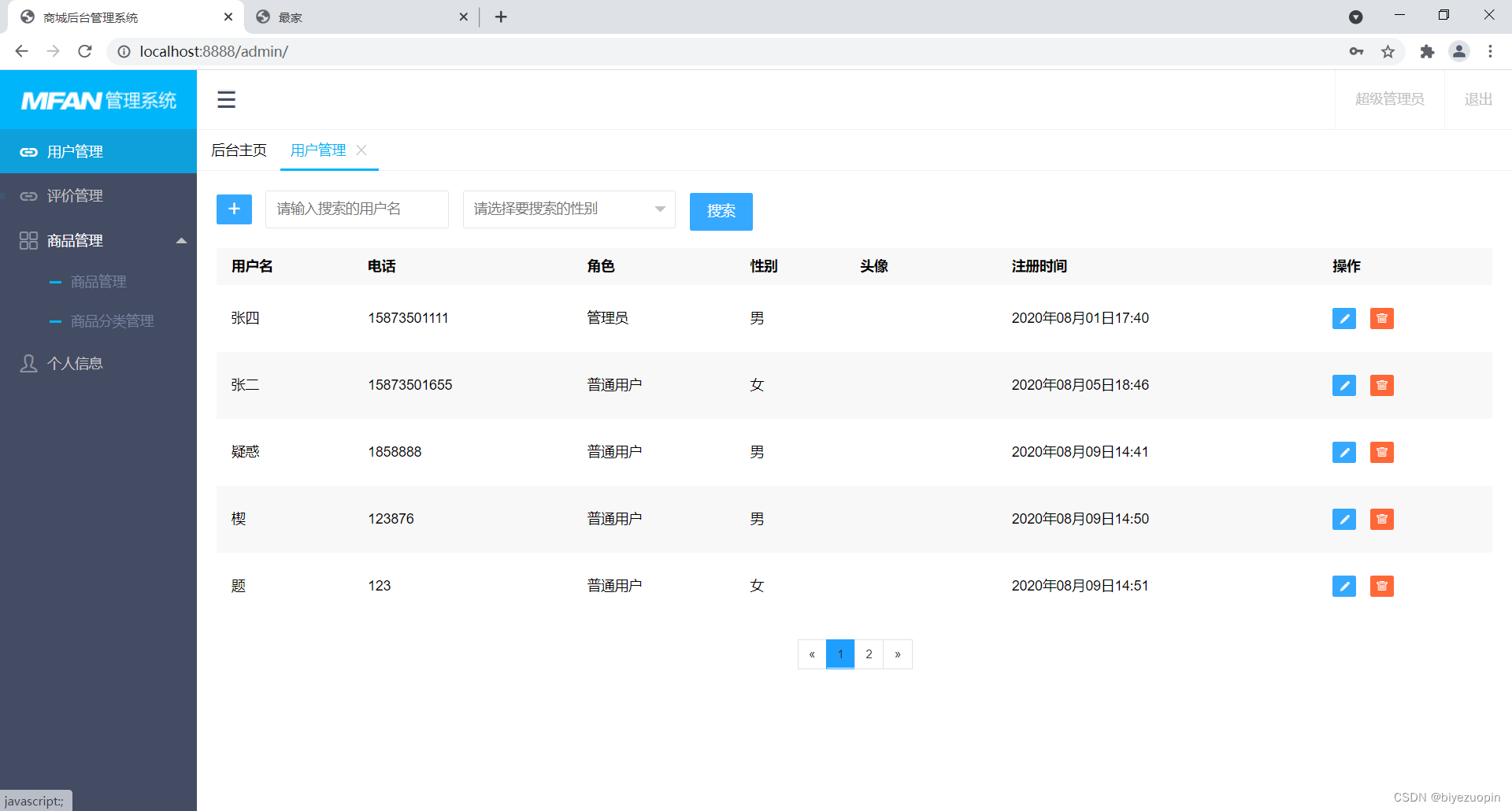Viewport: 1512px width, 811px height.
Task: View site information icon in address bar
Action: pos(124,51)
